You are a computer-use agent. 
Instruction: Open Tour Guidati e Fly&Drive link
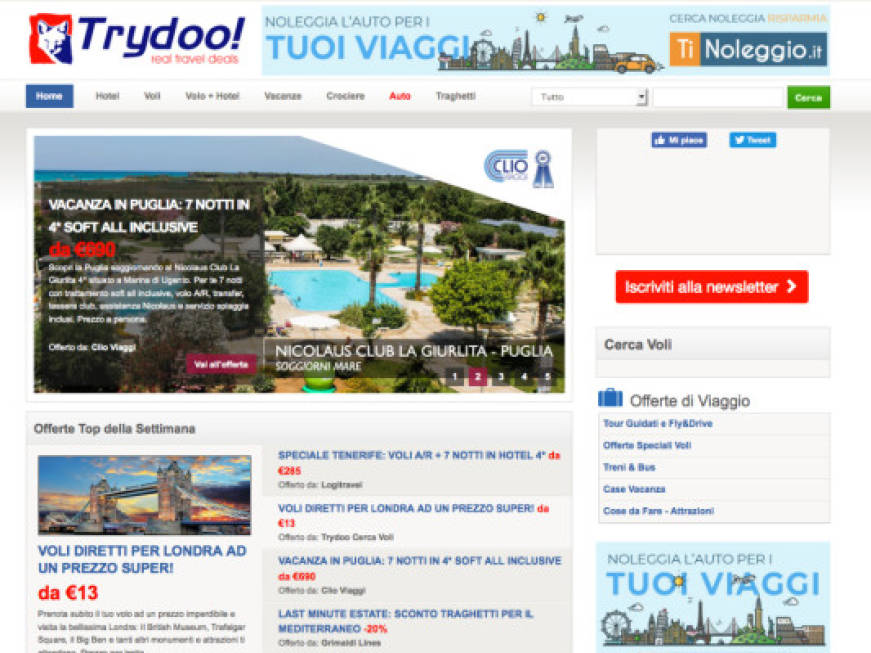click(658, 423)
